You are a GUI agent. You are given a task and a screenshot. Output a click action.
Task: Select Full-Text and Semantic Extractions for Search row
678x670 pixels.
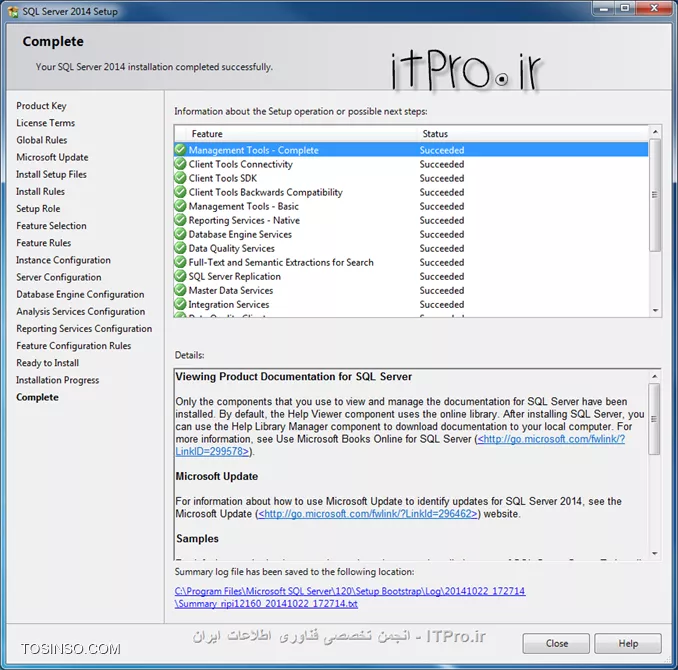[411, 262]
